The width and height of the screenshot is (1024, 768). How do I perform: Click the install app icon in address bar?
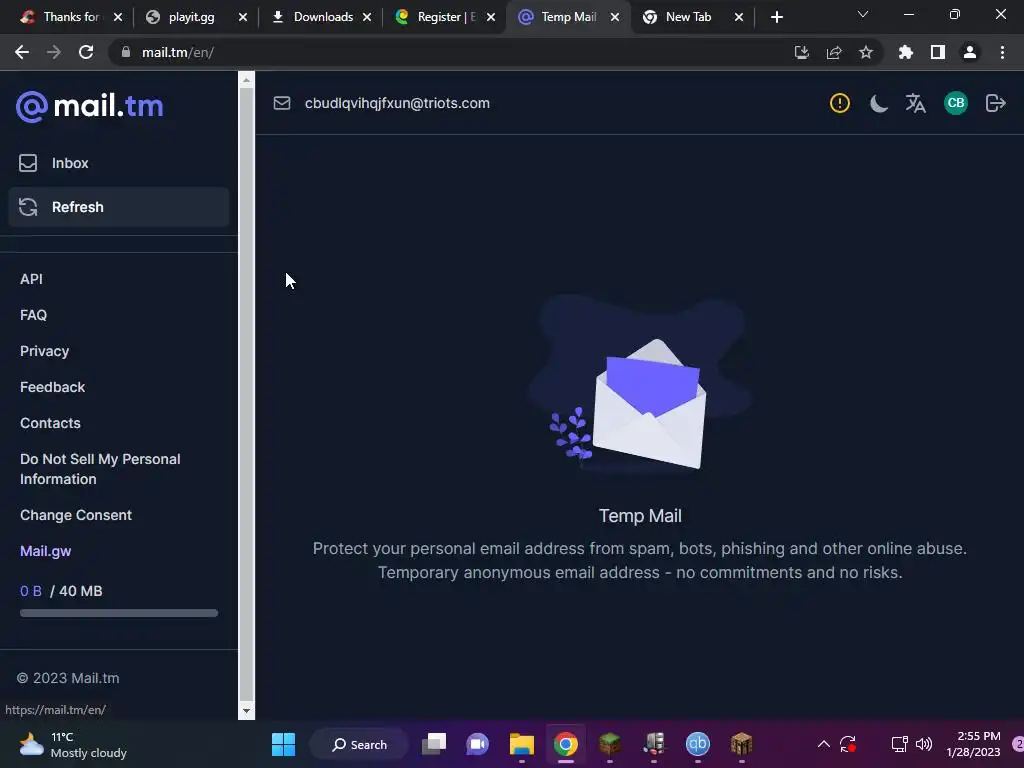(802, 52)
